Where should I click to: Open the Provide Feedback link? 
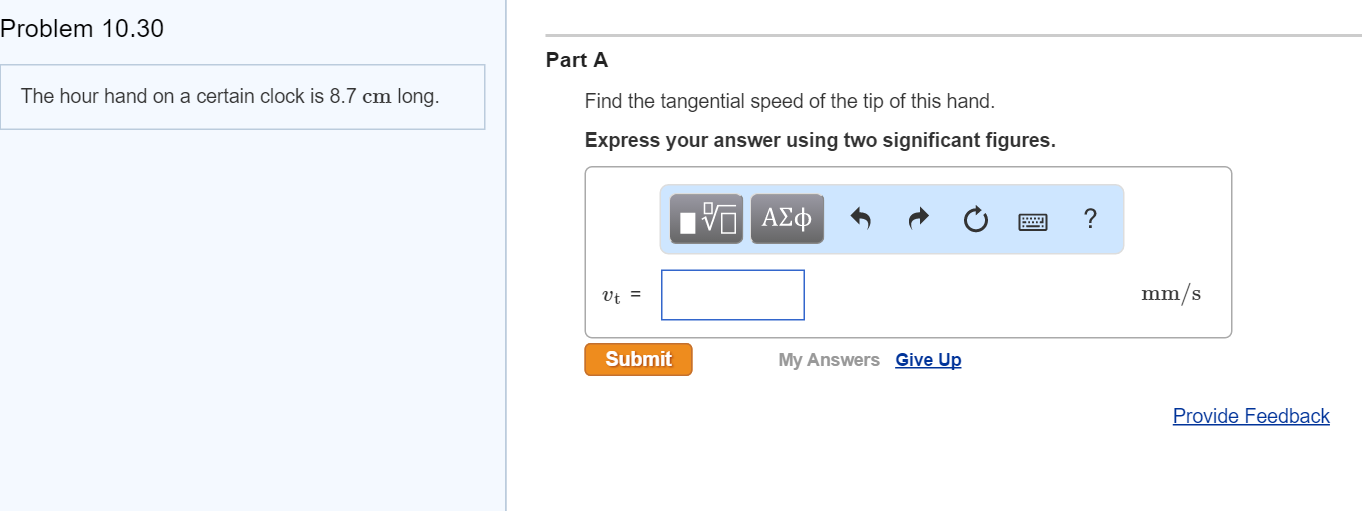pos(1250,416)
